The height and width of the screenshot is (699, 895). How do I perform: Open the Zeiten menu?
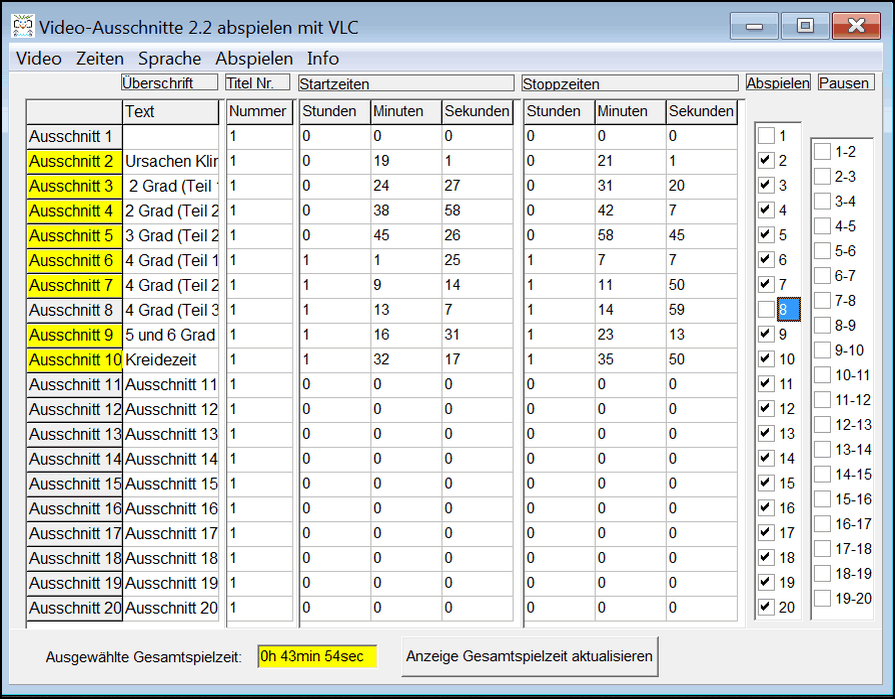(100, 59)
